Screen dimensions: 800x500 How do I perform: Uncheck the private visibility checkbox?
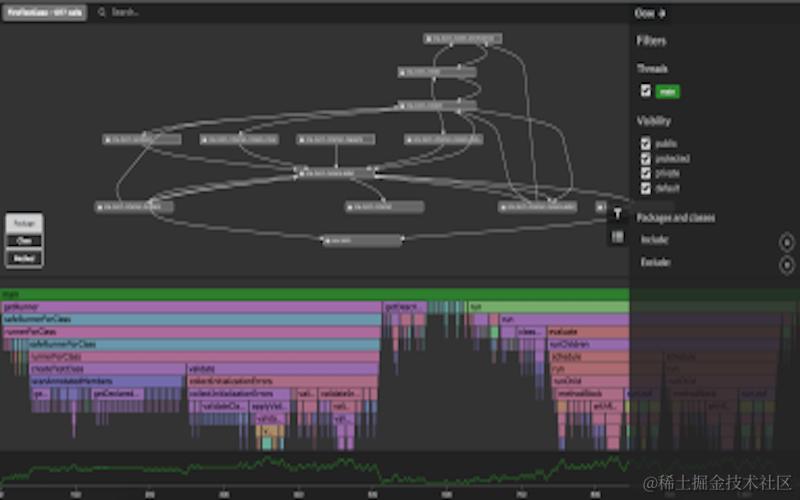[x=645, y=173]
